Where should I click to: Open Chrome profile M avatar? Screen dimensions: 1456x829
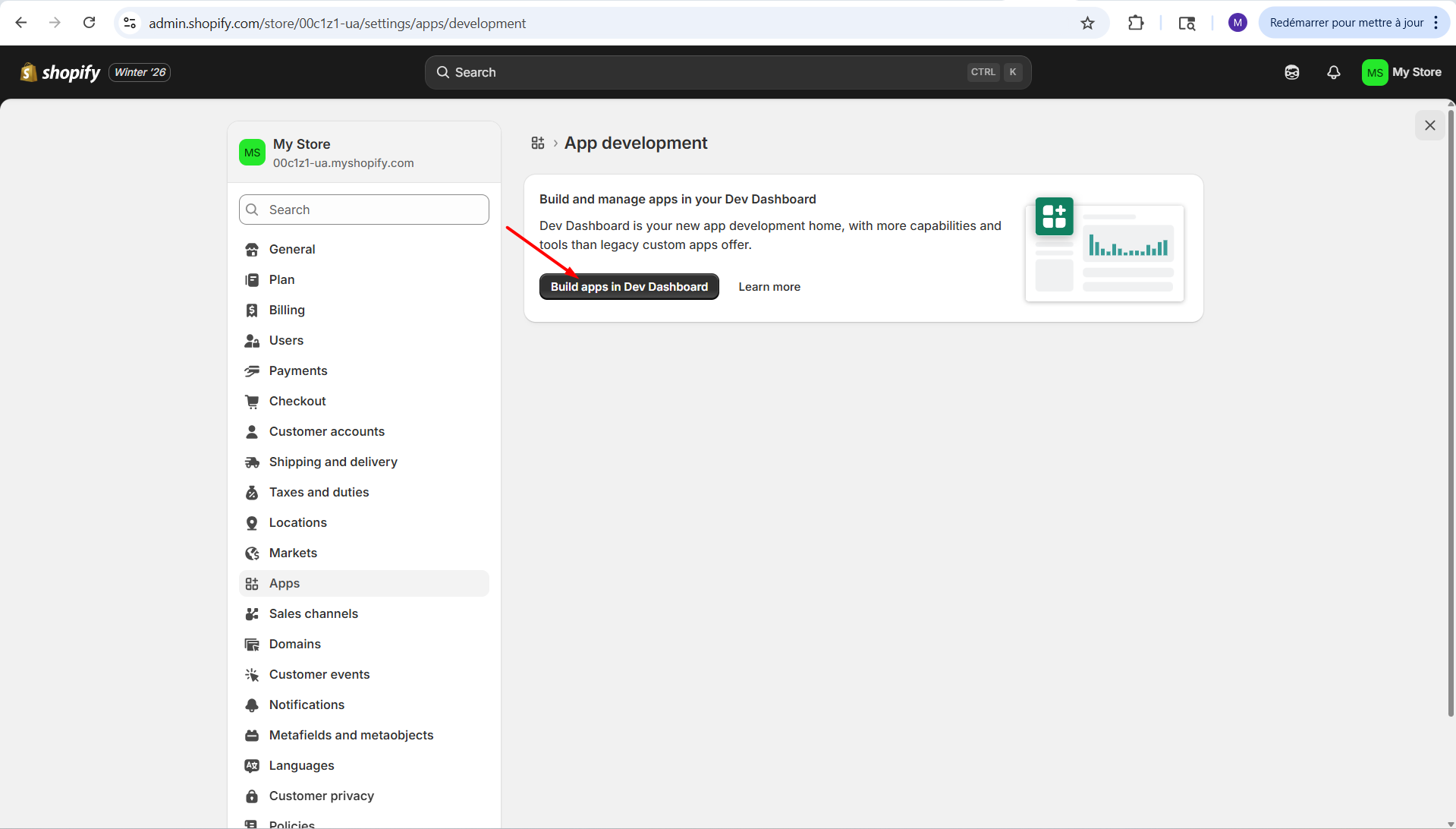1237,23
